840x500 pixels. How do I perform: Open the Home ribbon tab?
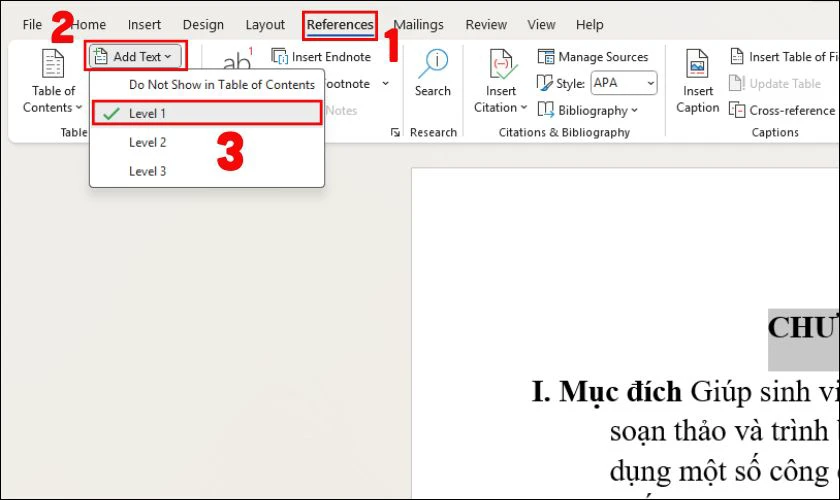coord(88,25)
